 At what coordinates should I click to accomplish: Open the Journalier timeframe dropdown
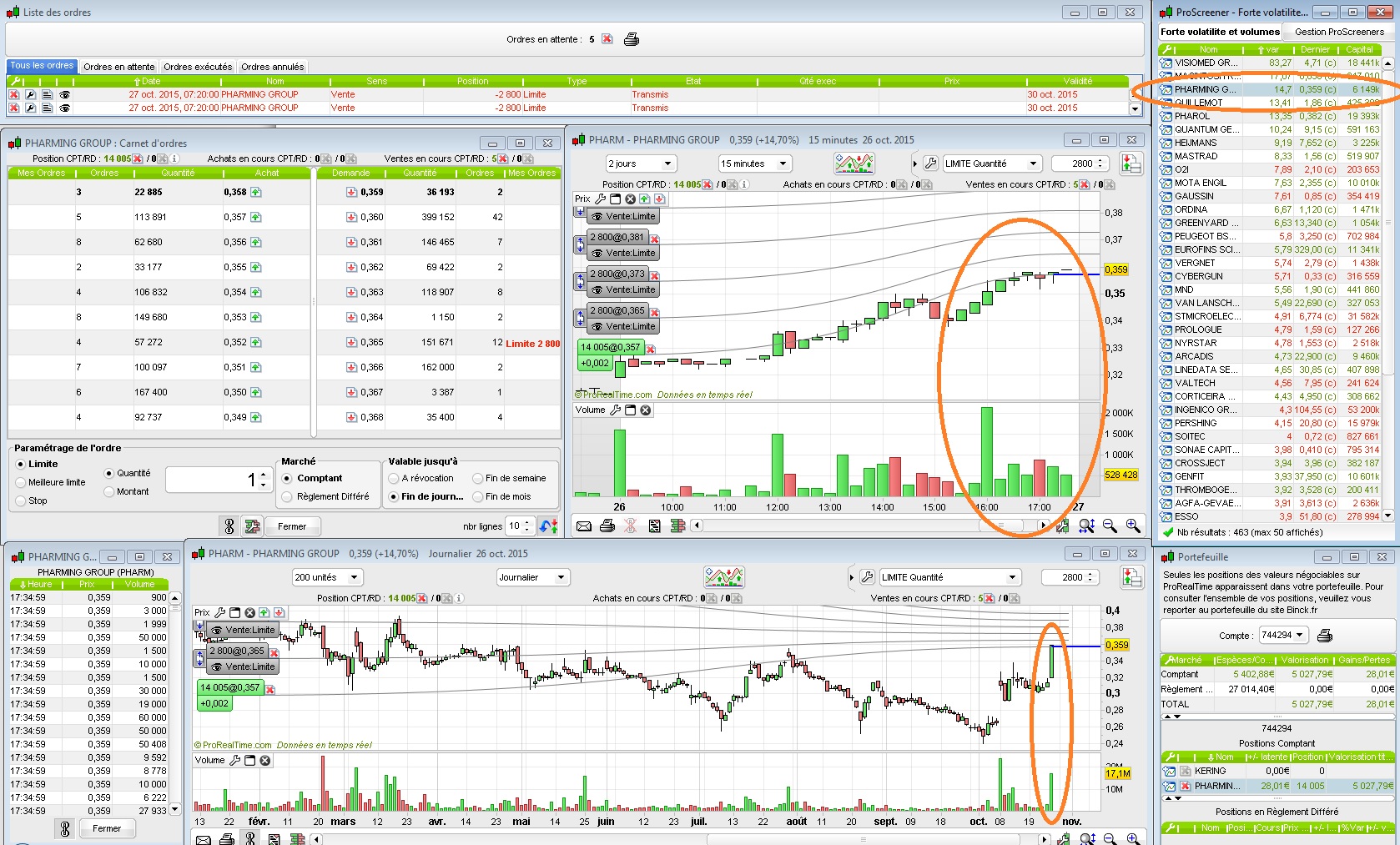click(x=533, y=577)
